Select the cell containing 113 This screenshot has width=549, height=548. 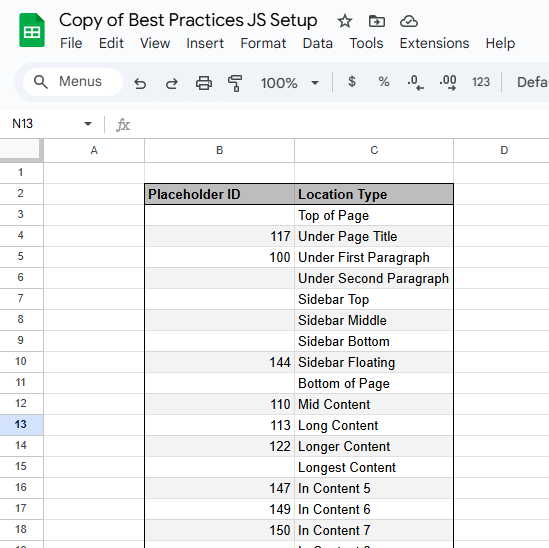[x=220, y=425]
